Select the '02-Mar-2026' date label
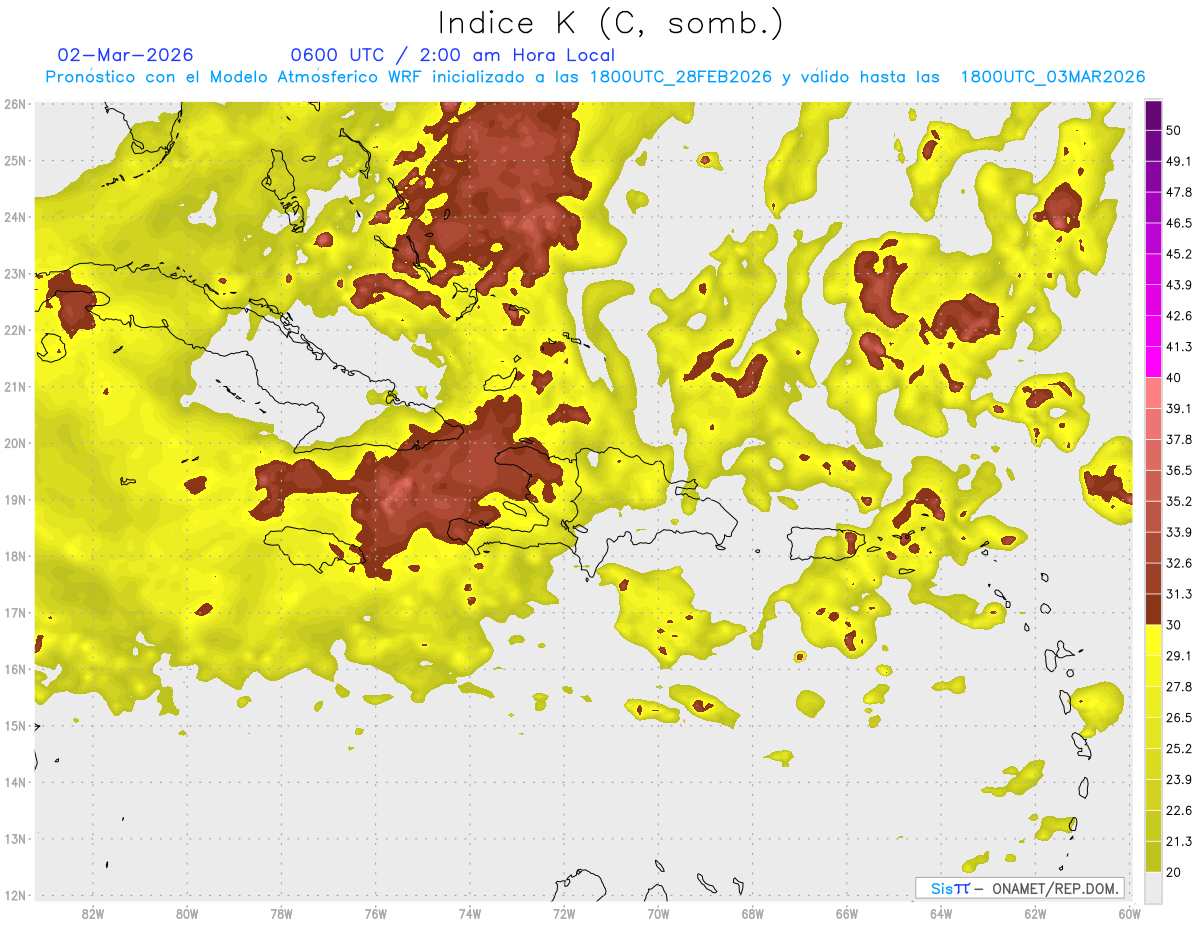The height and width of the screenshot is (927, 1200). coord(126,55)
